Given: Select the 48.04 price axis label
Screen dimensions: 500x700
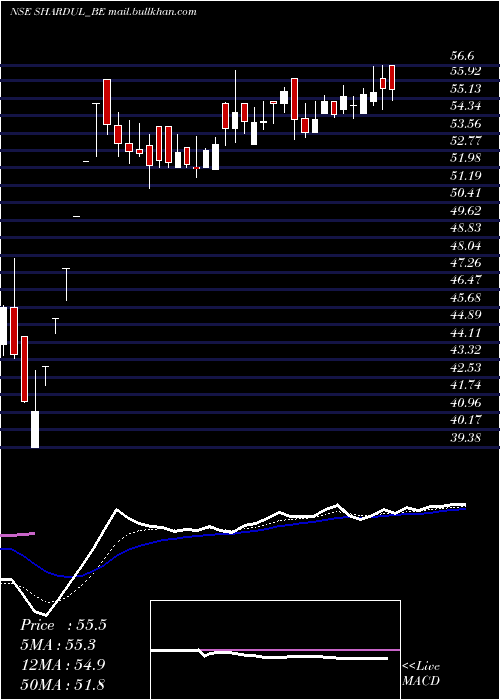Looking at the screenshot, I should (x=466, y=245).
